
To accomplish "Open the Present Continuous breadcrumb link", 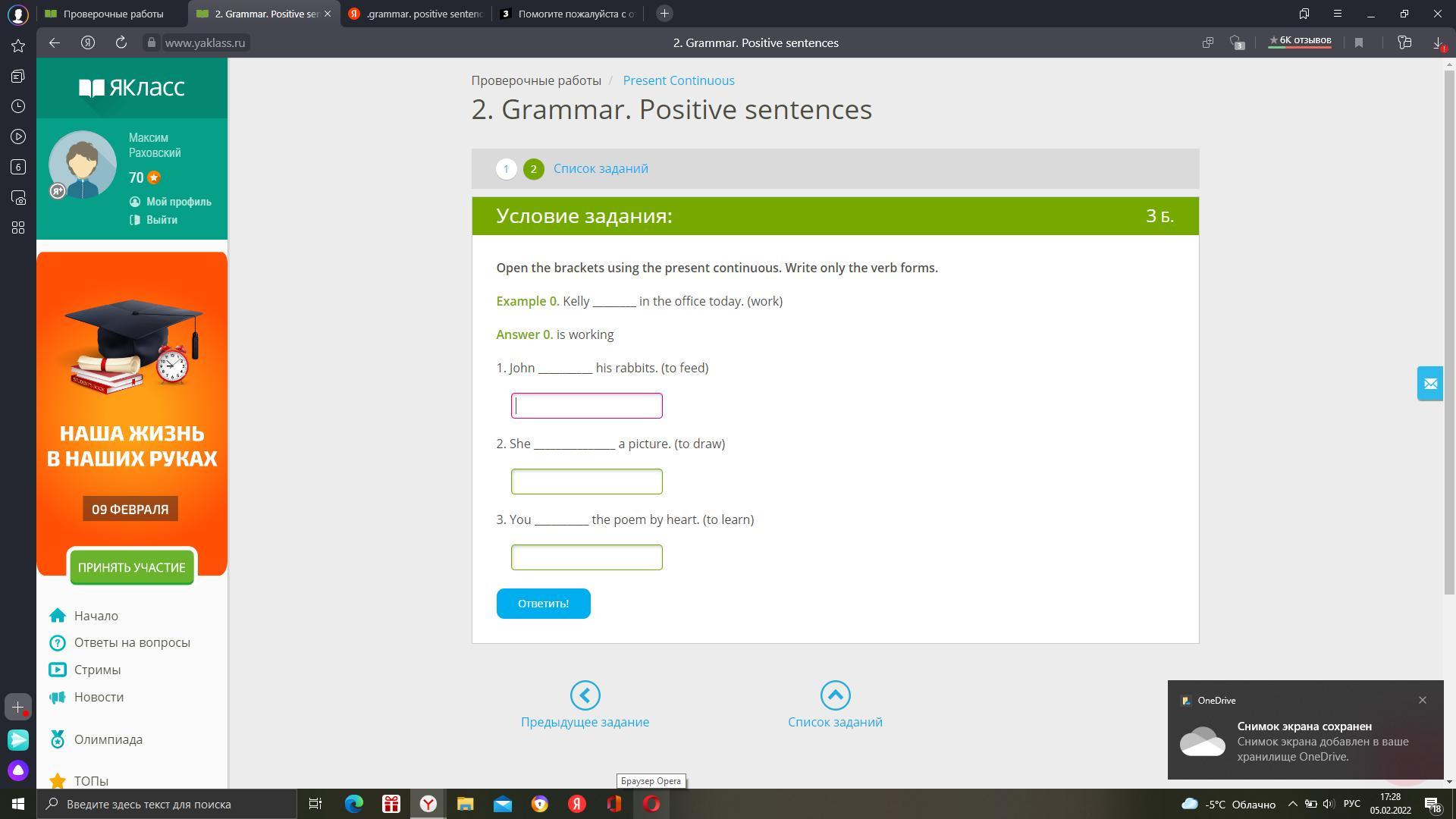I will (678, 80).
